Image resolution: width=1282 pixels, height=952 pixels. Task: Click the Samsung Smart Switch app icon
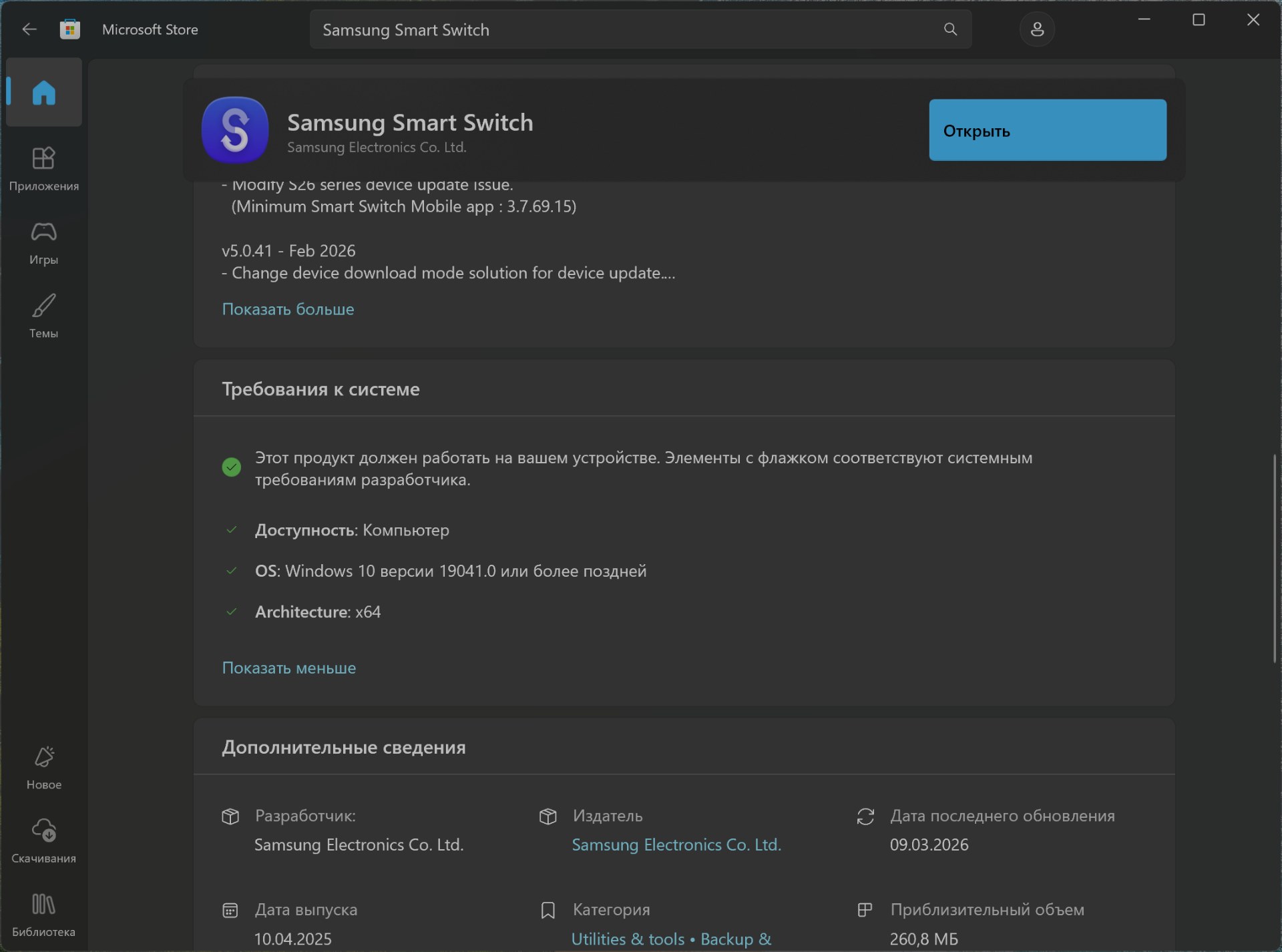click(x=235, y=130)
